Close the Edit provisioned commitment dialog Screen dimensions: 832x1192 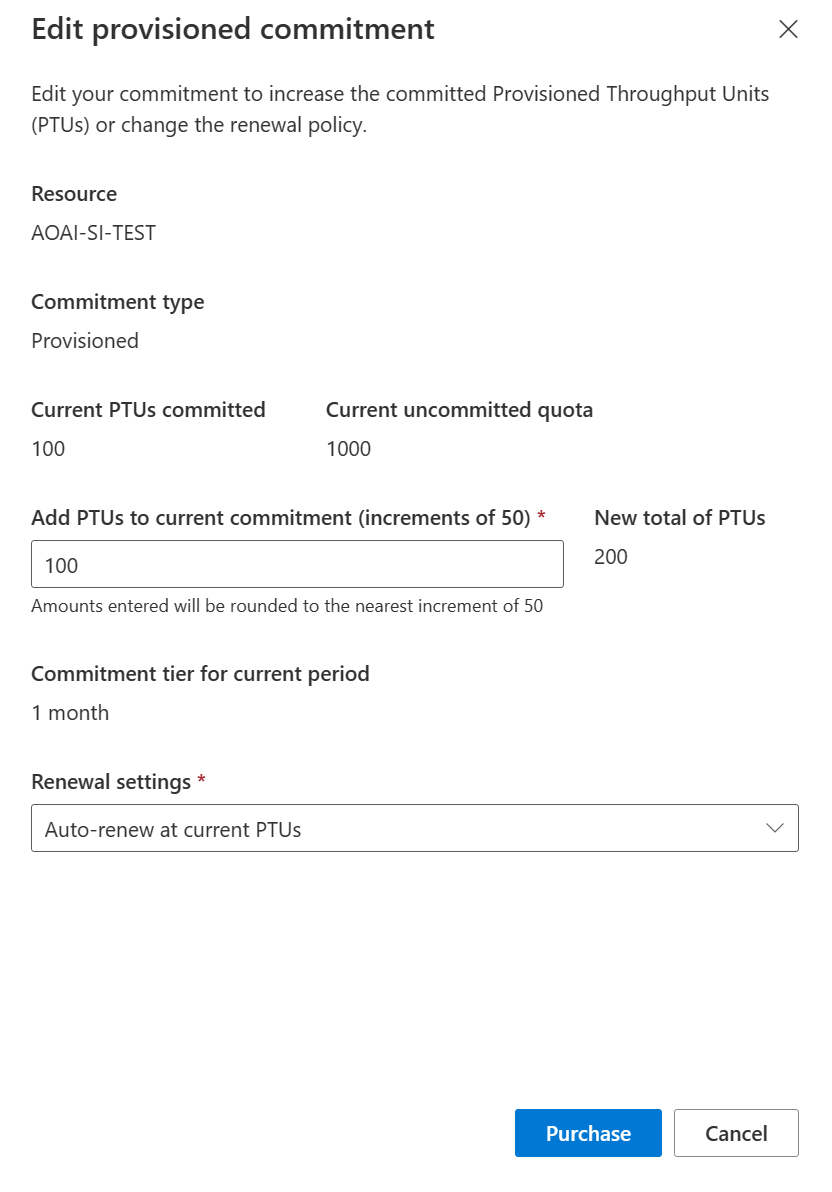point(788,30)
